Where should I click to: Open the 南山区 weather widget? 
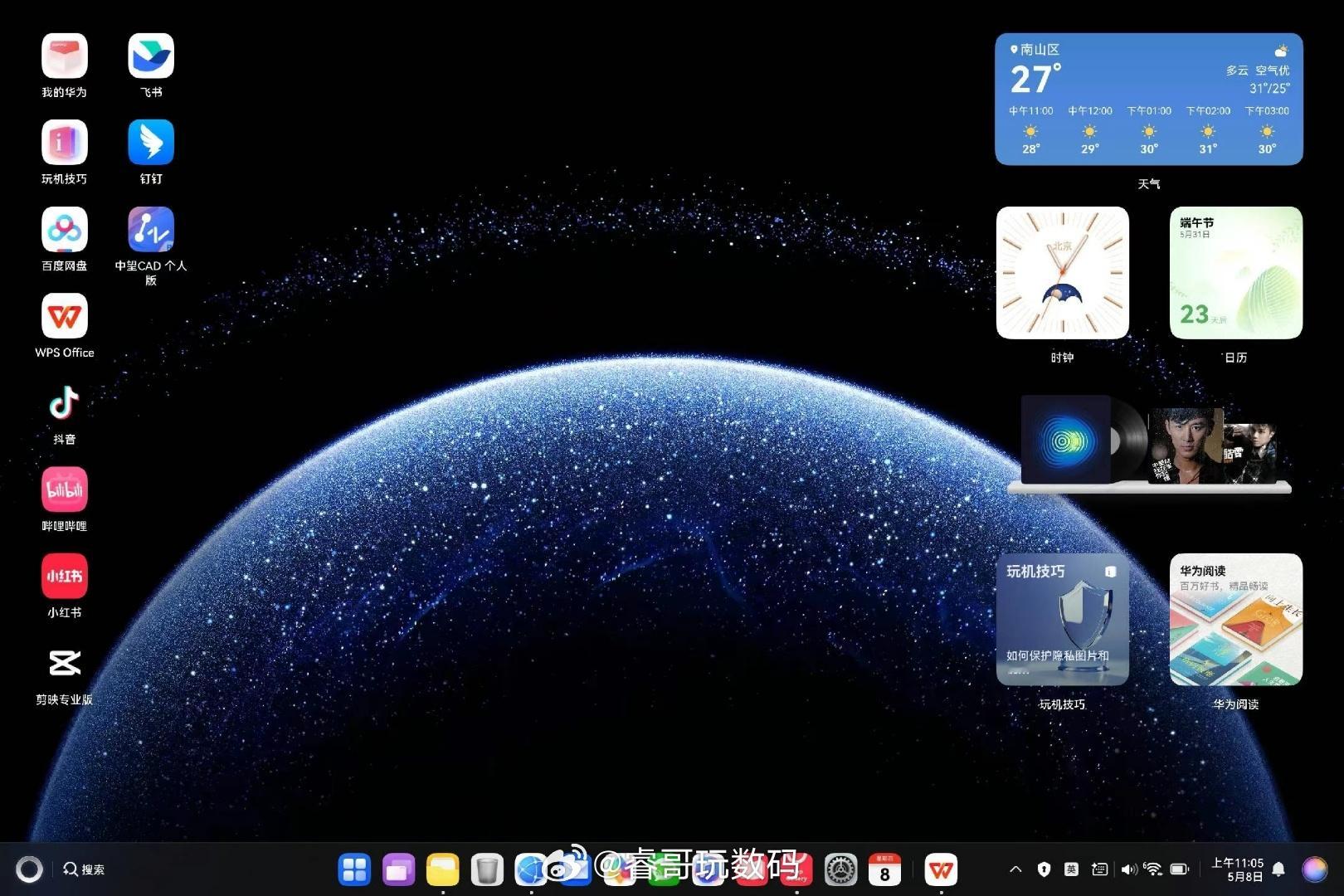tap(1149, 99)
